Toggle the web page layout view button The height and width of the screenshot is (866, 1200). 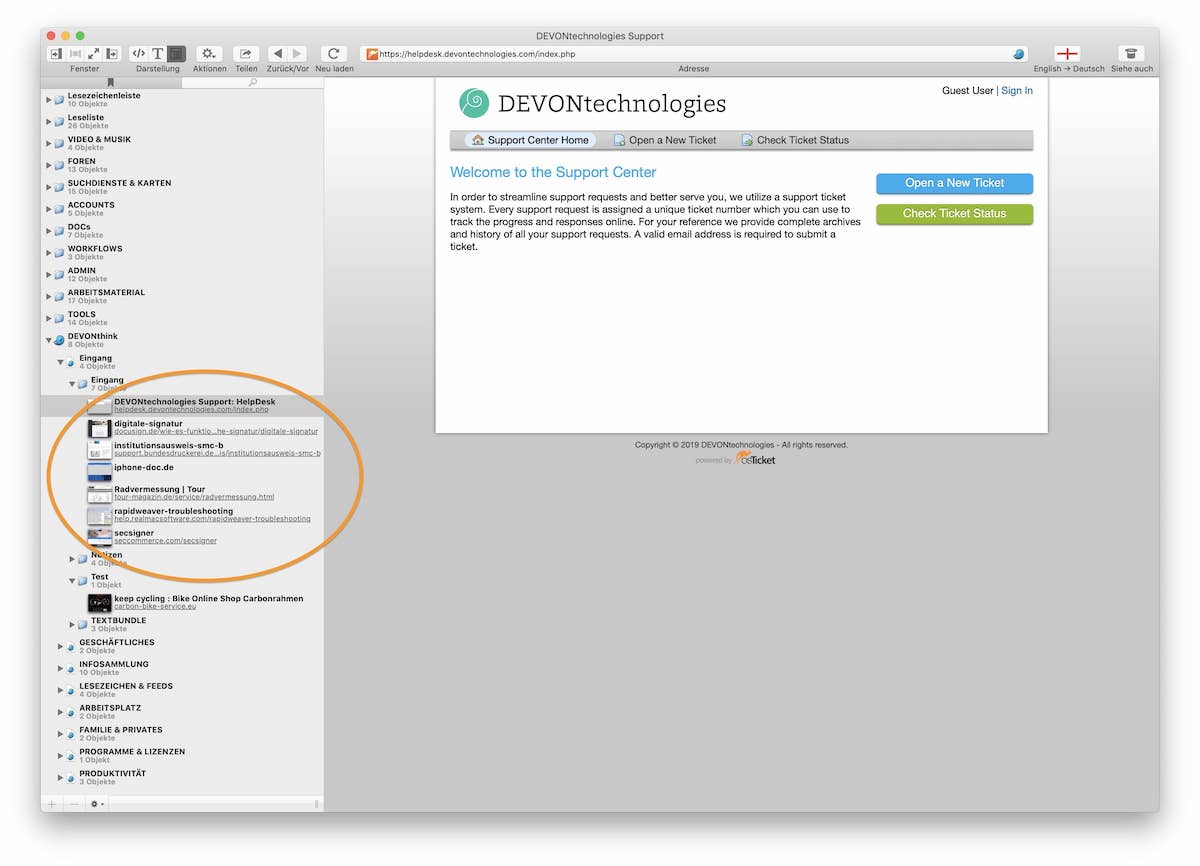pyautogui.click(x=176, y=54)
